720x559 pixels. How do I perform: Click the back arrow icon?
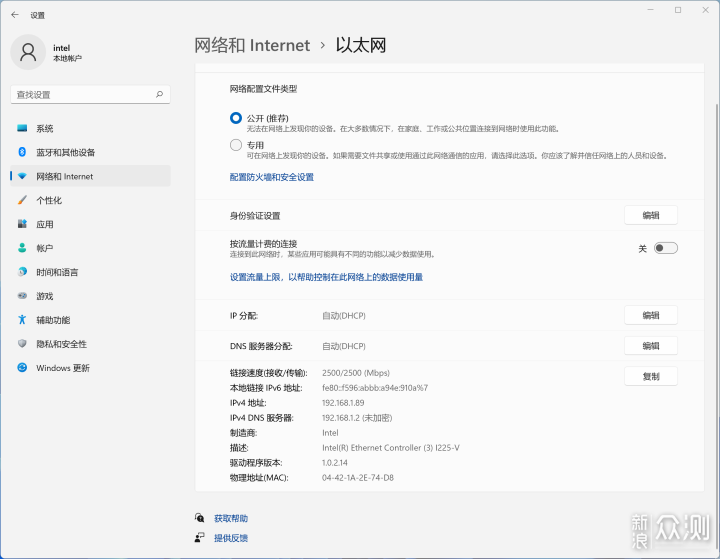point(15,15)
